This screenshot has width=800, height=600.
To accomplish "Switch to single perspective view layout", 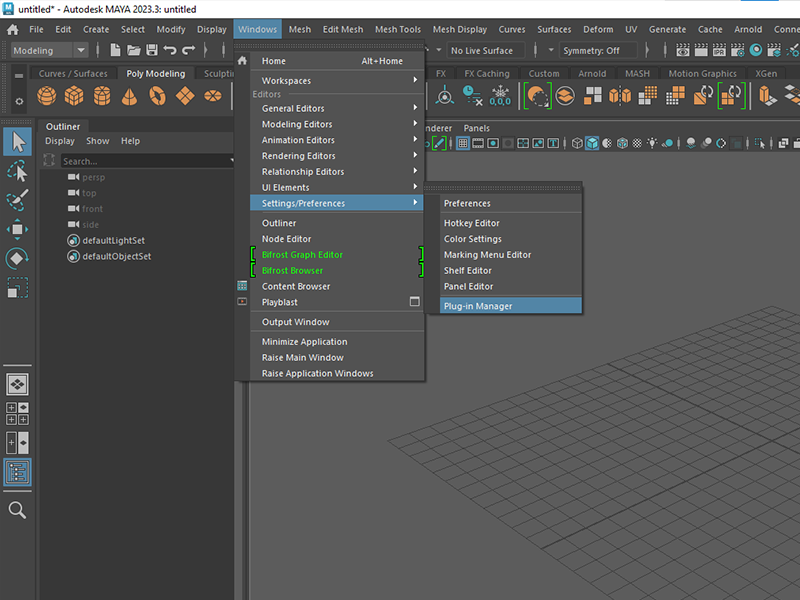I will pyautogui.click(x=18, y=384).
